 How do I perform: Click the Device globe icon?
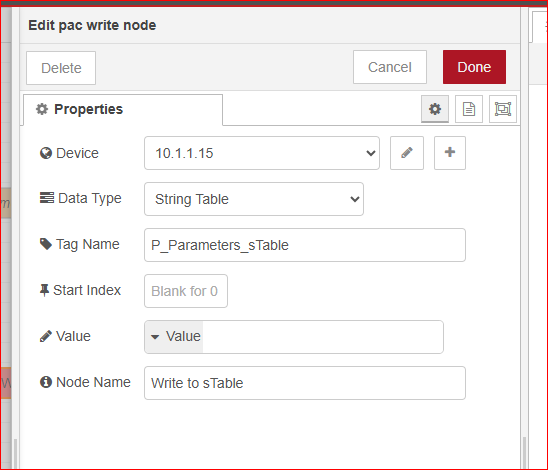point(46,153)
